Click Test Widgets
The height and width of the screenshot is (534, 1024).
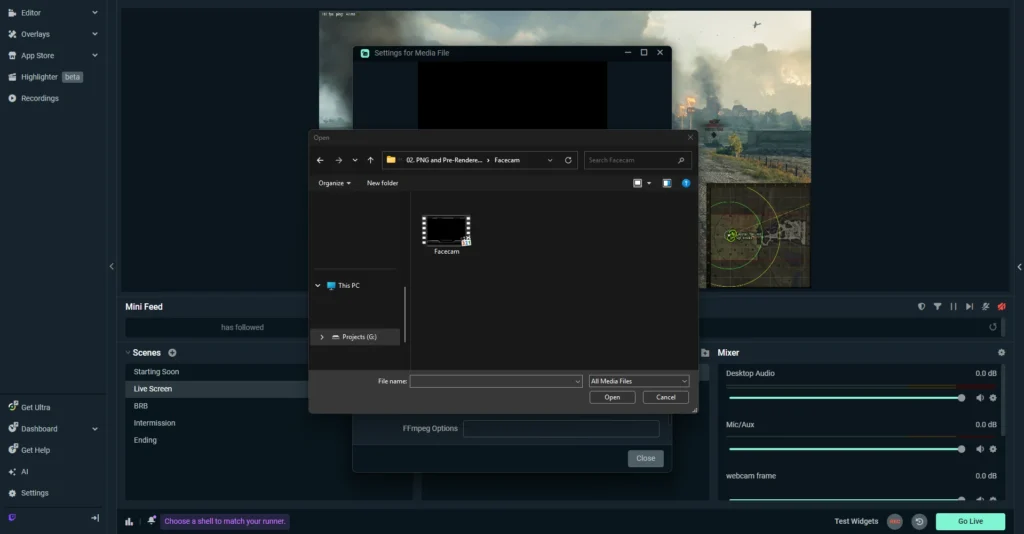[856, 521]
